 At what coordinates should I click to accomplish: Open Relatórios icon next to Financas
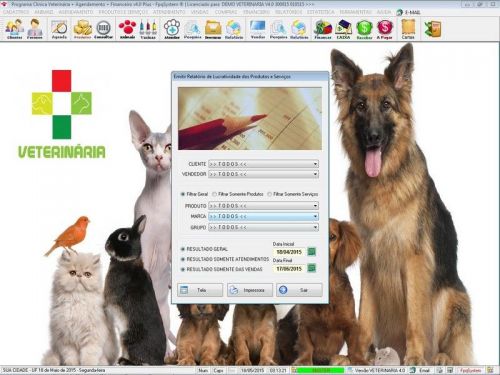(x=299, y=29)
